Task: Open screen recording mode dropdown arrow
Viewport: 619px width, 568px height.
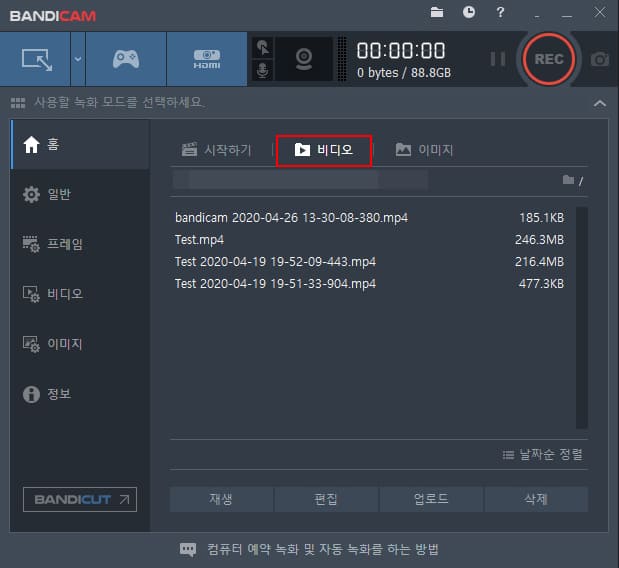Action: pyautogui.click(x=78, y=59)
